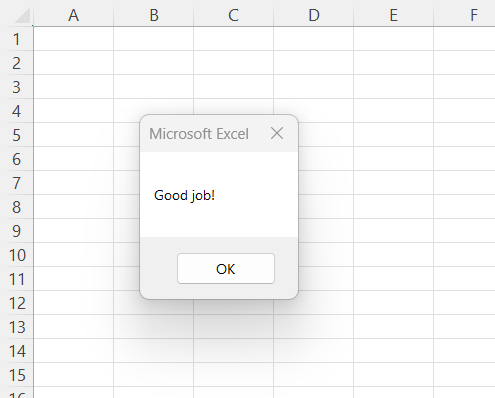The height and width of the screenshot is (398, 495).
Task: Select row 5 header
Action: point(17,135)
